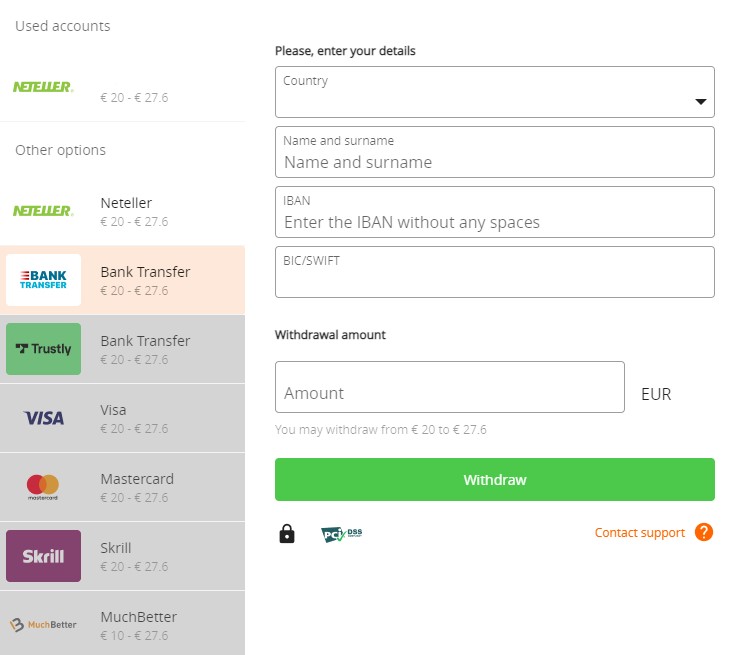The width and height of the screenshot is (739, 655).
Task: Pick the Visa card logo
Action: coord(43,418)
